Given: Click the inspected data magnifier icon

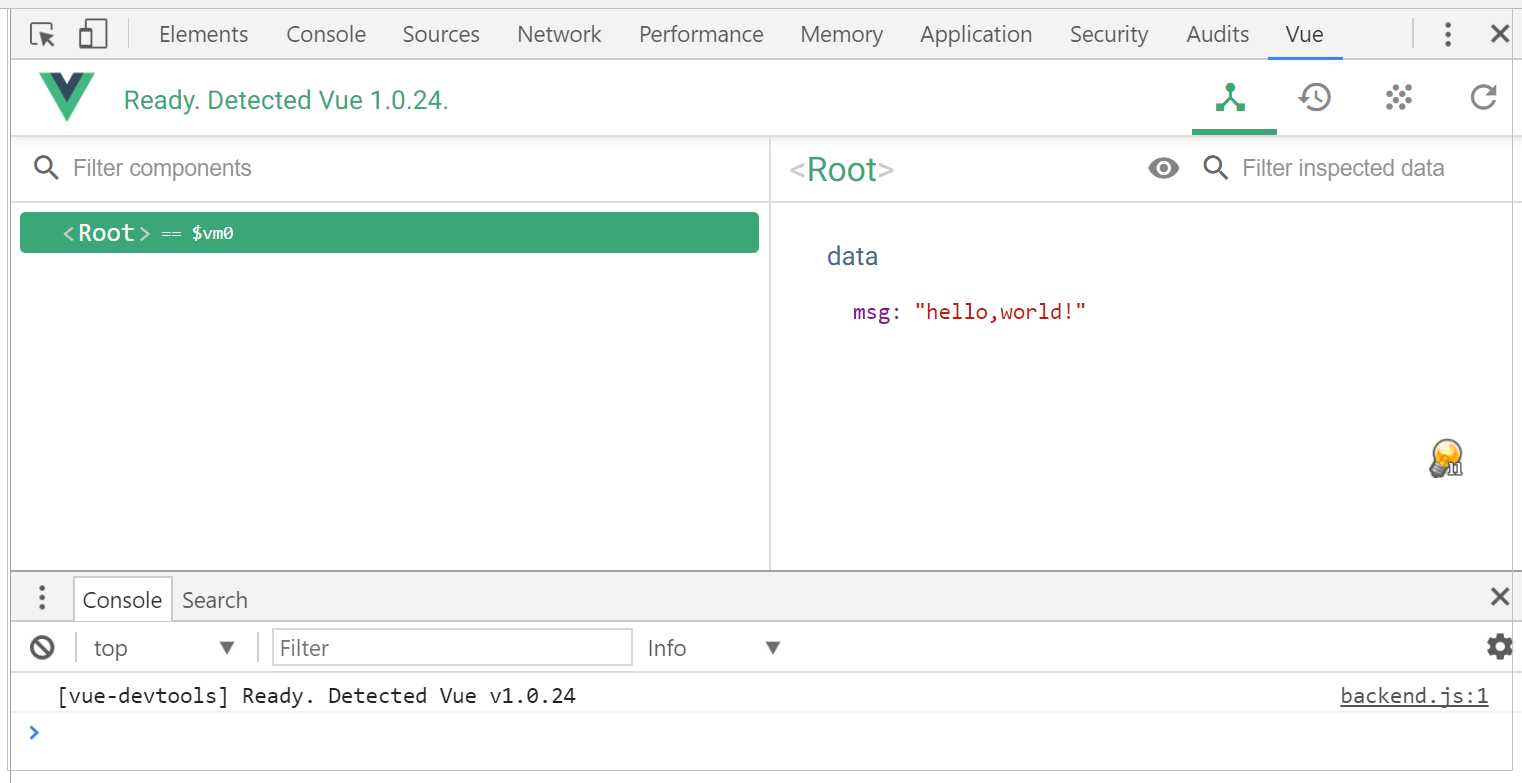Looking at the screenshot, I should [x=1215, y=167].
